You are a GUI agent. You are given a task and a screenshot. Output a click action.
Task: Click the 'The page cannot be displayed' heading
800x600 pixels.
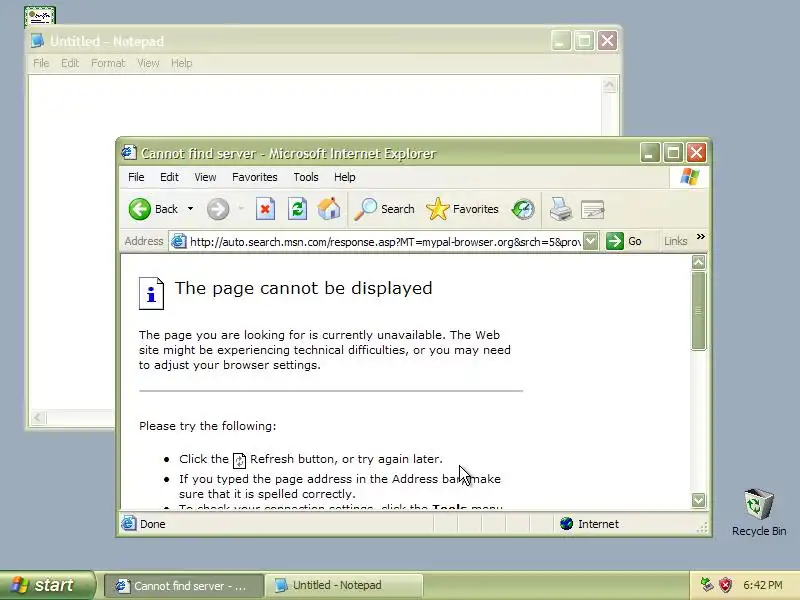click(x=304, y=288)
